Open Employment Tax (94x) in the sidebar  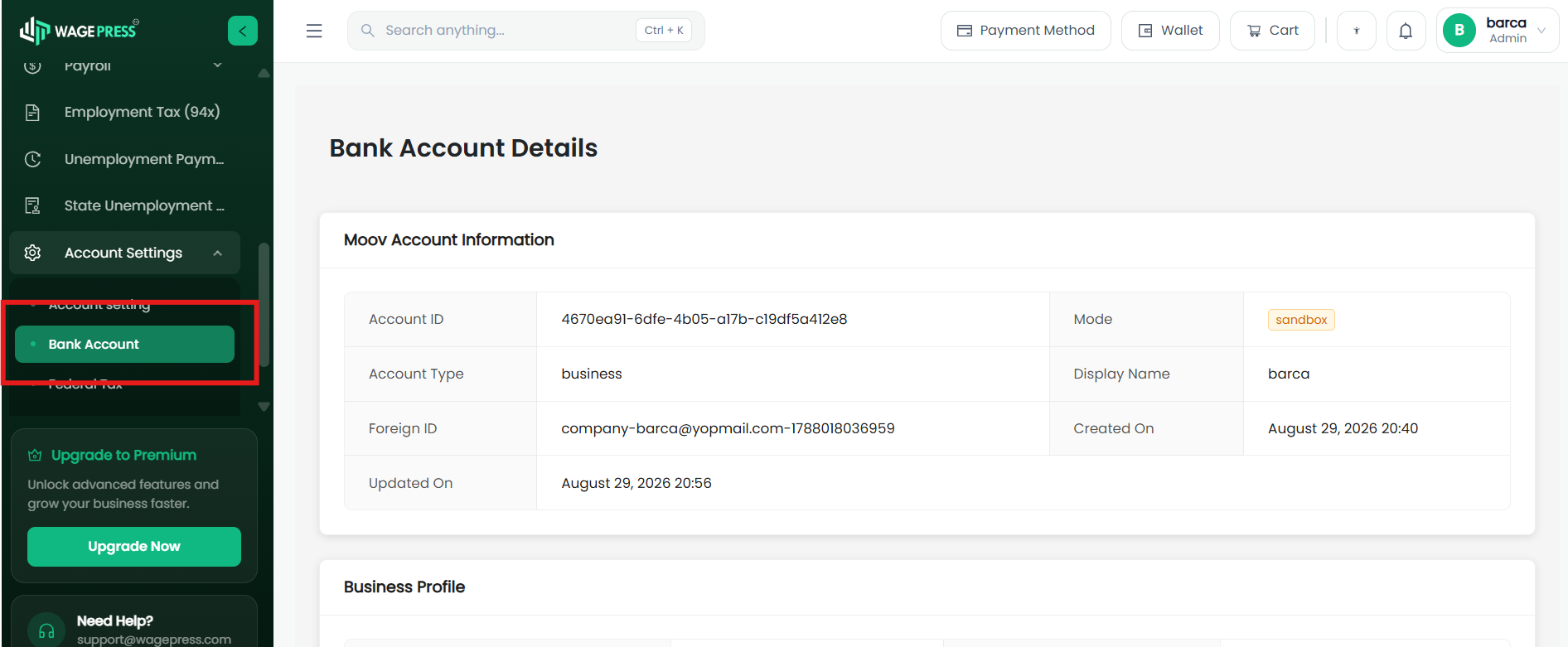click(x=124, y=112)
